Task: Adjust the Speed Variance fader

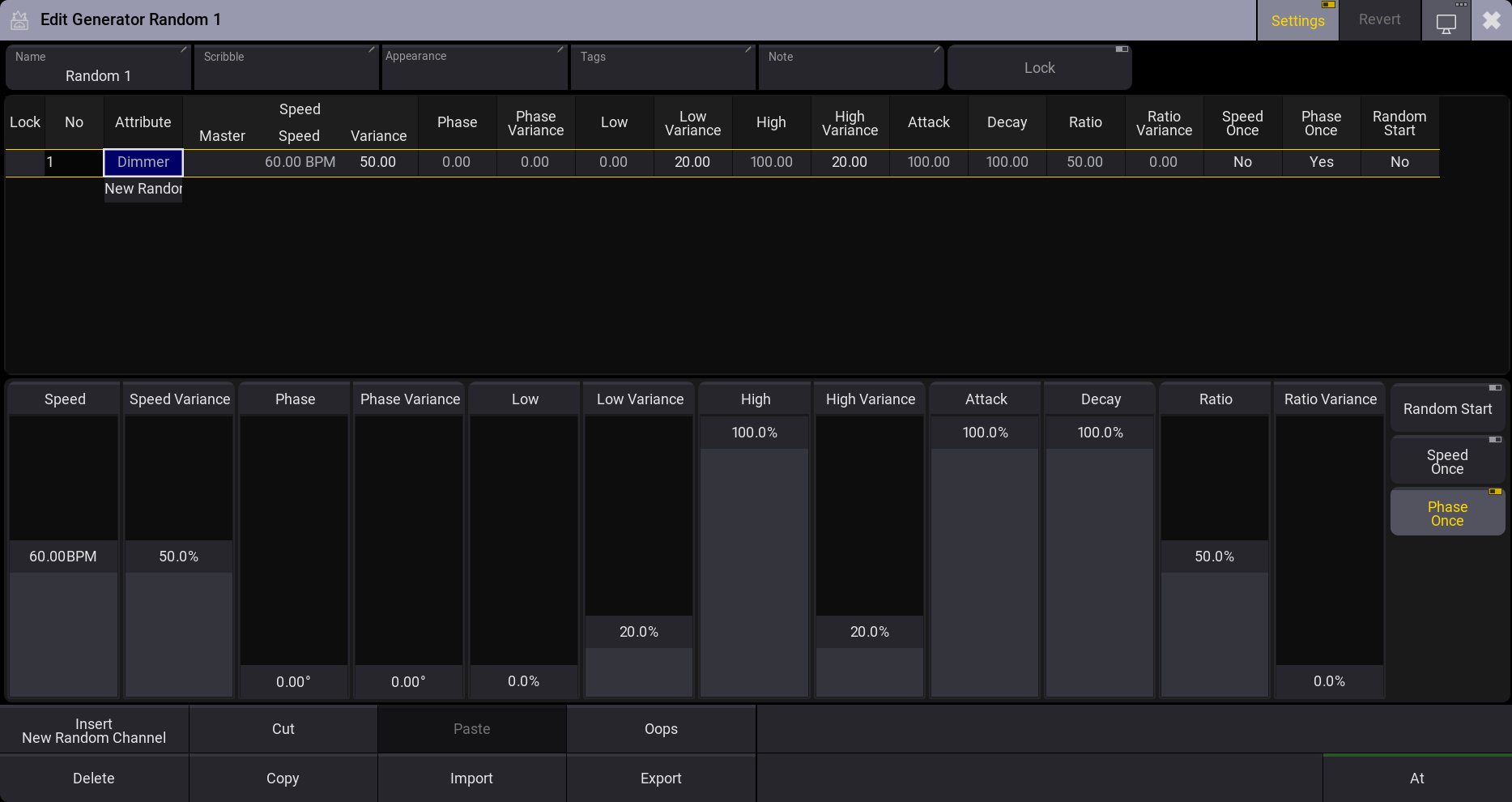Action: (x=179, y=557)
